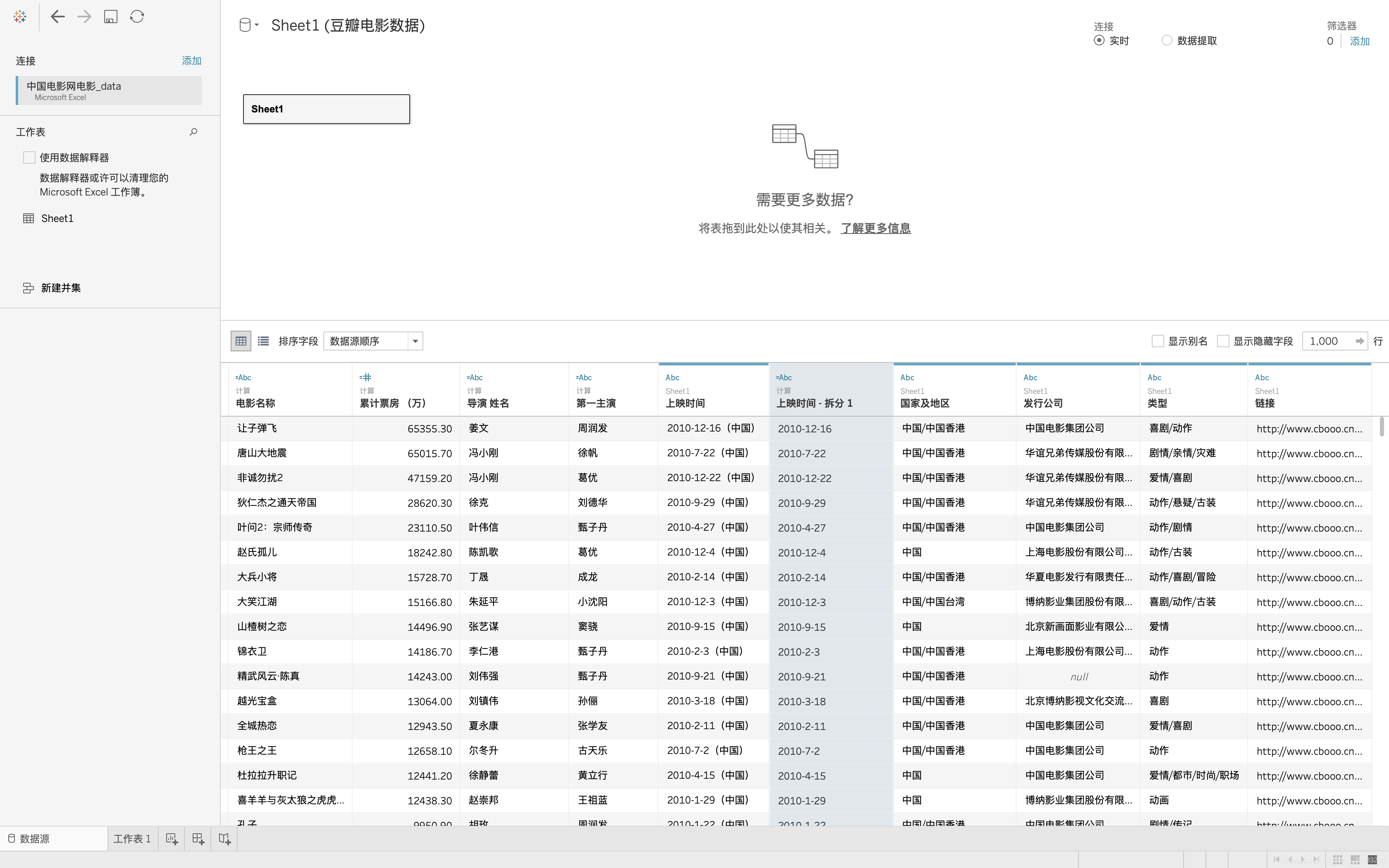Check the 显示隐藏字段 checkbox
This screenshot has height=868, width=1389.
[1223, 341]
